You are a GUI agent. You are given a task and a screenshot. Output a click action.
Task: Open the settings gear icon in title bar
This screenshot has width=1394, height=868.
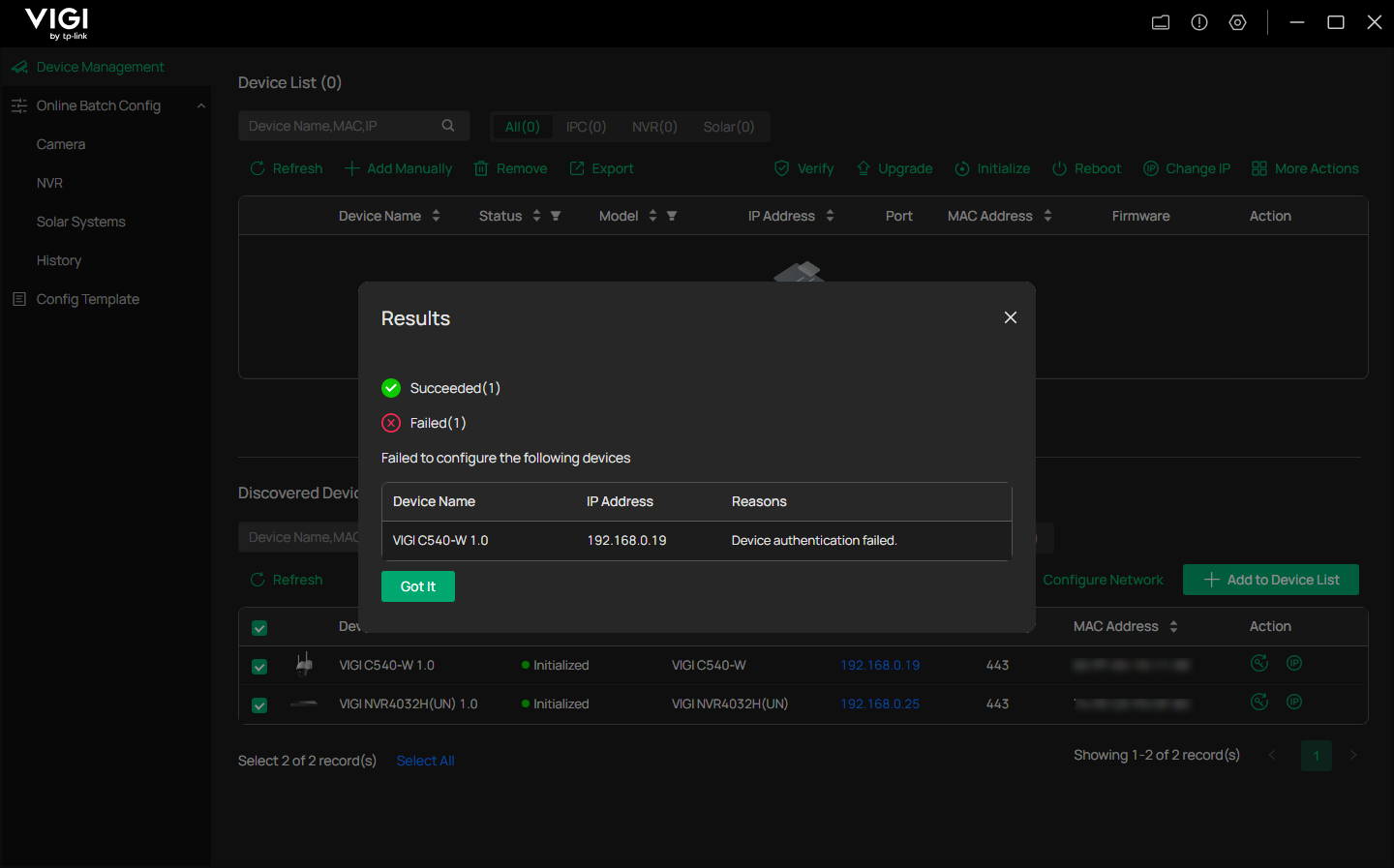pyautogui.click(x=1237, y=22)
